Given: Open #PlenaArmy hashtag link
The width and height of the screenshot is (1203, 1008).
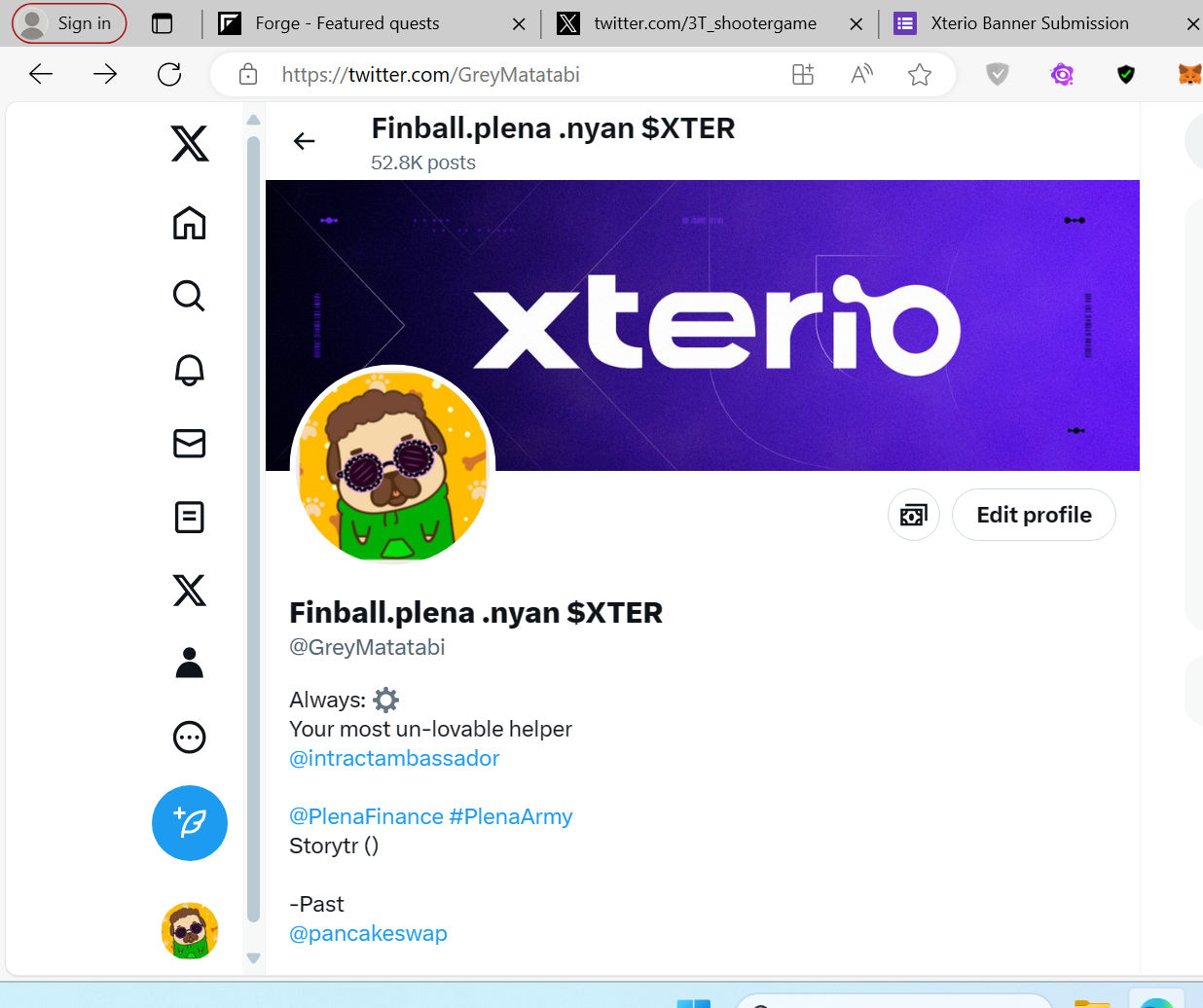Looking at the screenshot, I should pos(511,816).
